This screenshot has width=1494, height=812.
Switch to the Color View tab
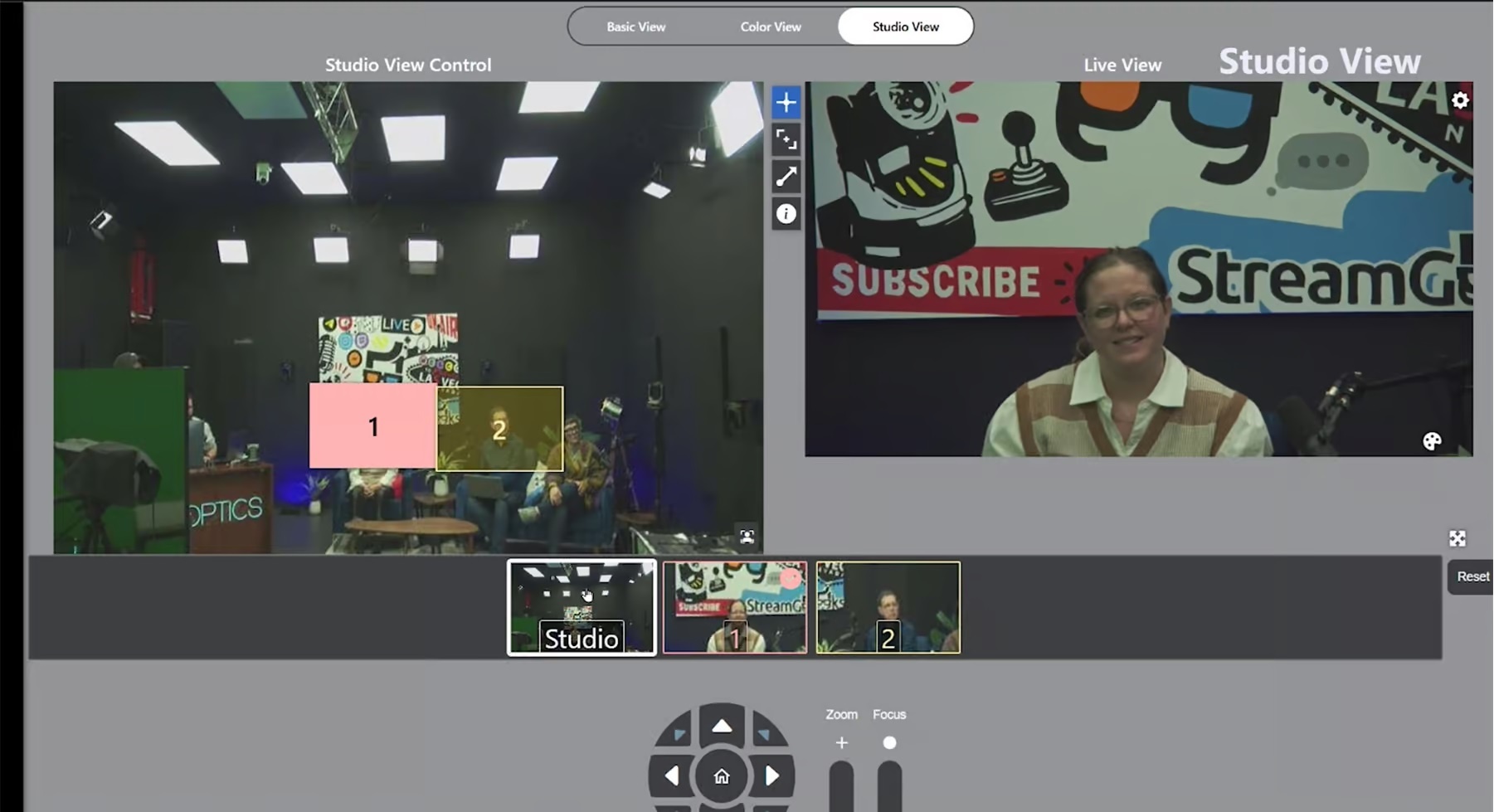tap(770, 27)
